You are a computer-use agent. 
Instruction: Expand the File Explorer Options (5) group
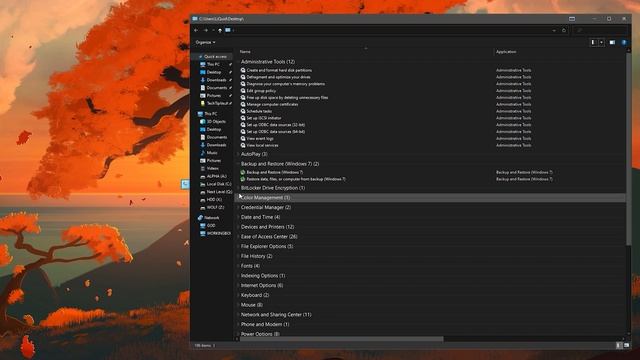267,247
